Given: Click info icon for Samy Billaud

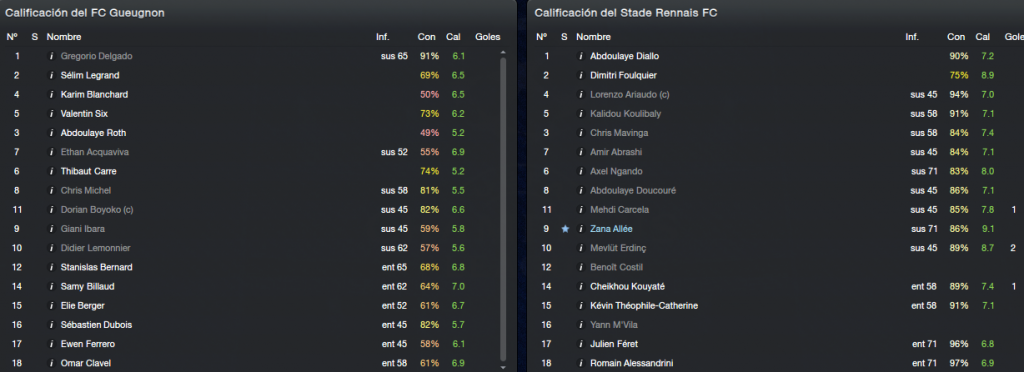Looking at the screenshot, I should point(51,287).
